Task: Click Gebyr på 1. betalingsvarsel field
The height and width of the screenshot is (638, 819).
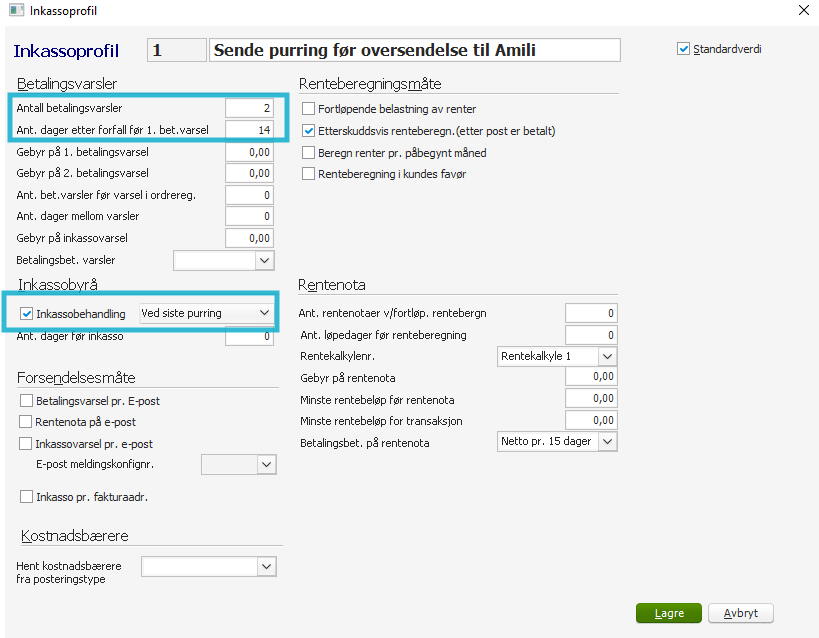Action: 250,152
